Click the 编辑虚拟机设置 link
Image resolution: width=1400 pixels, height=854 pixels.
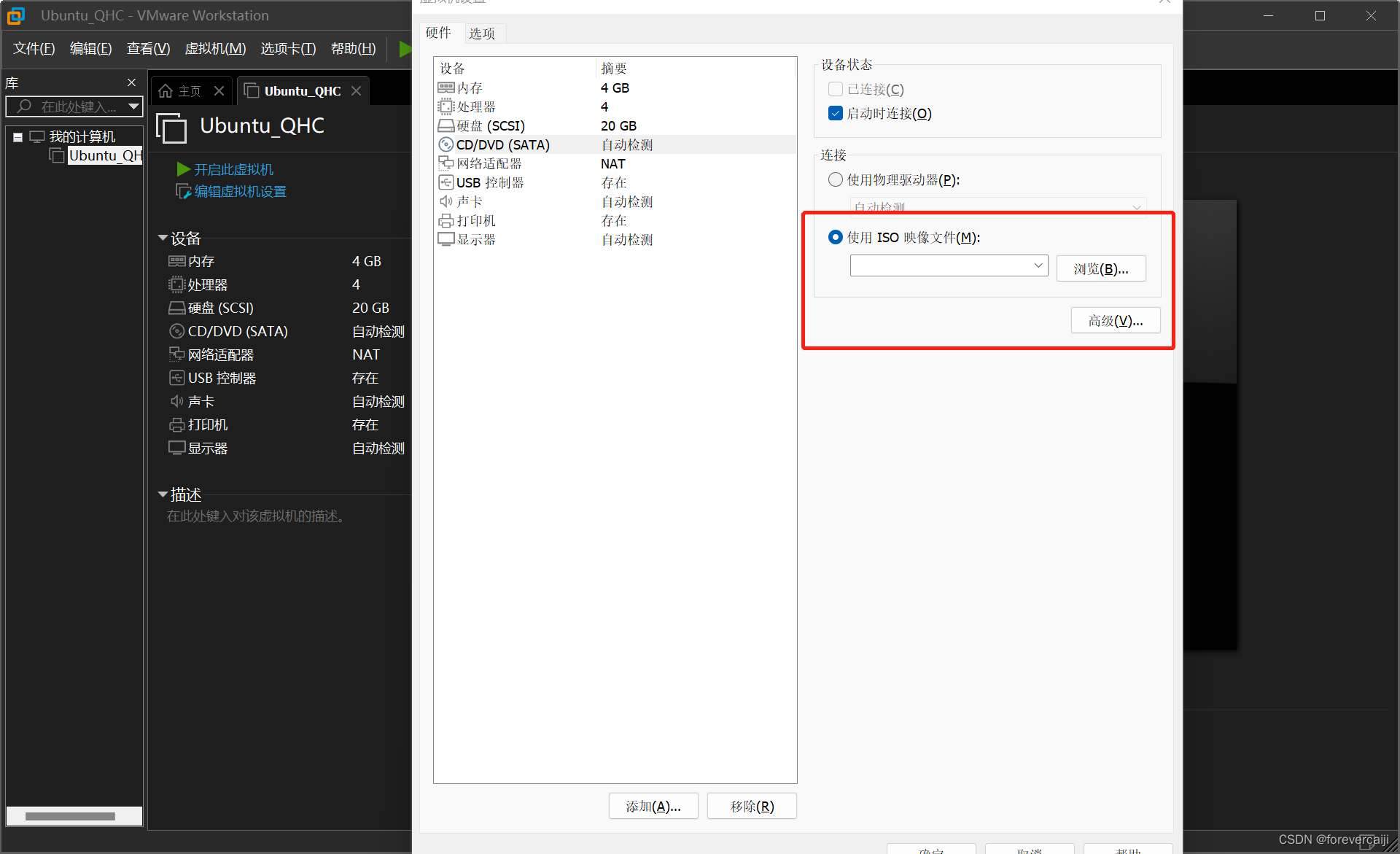[240, 192]
